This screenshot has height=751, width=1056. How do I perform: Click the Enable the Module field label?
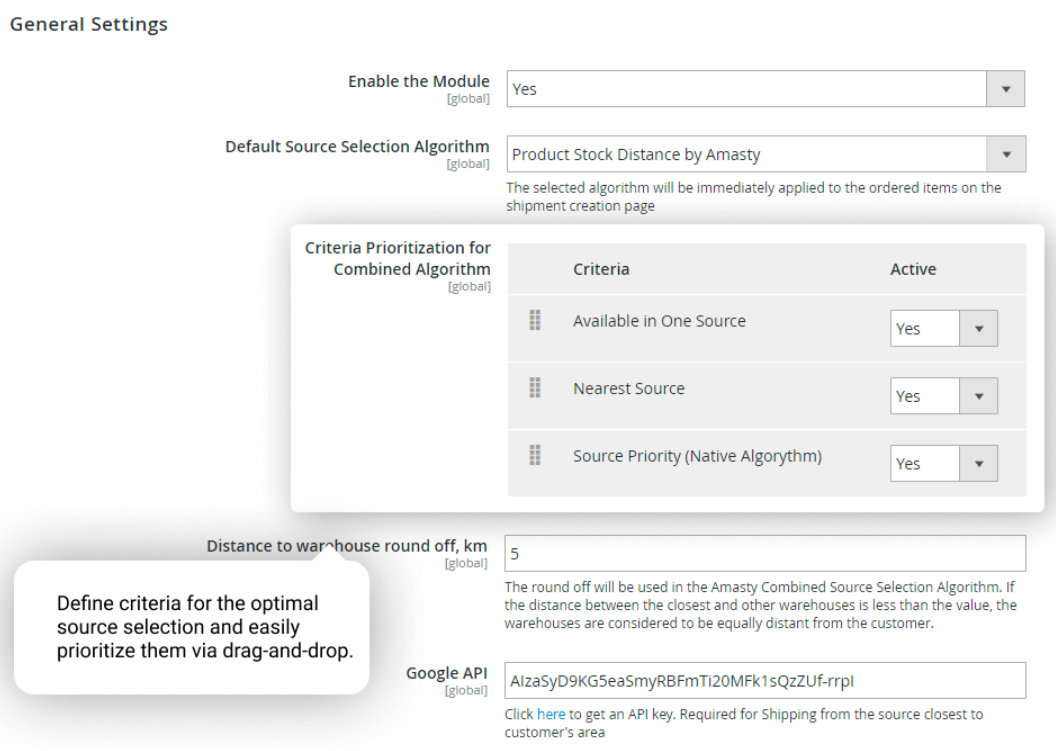(418, 81)
